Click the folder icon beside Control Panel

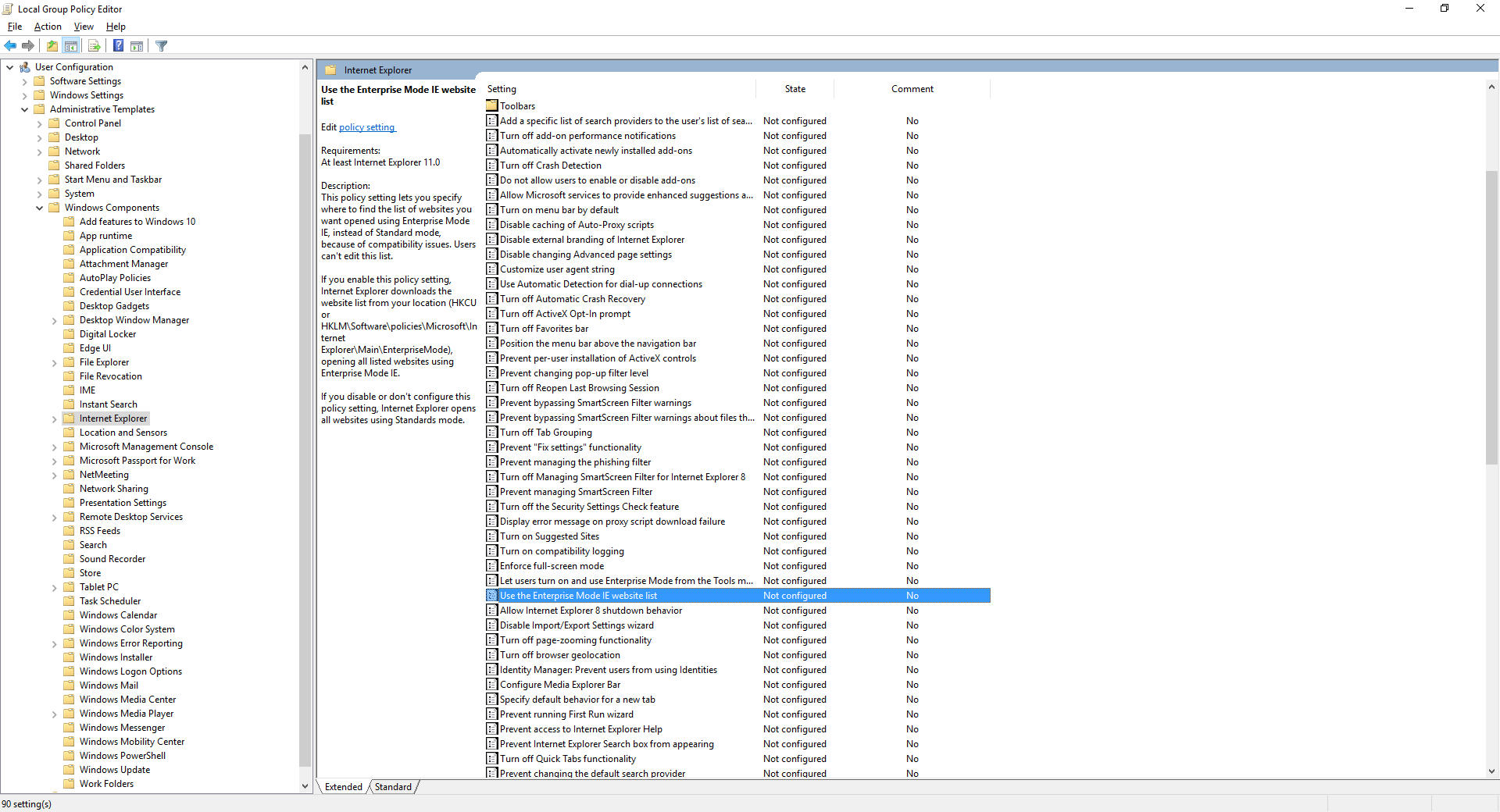click(55, 123)
